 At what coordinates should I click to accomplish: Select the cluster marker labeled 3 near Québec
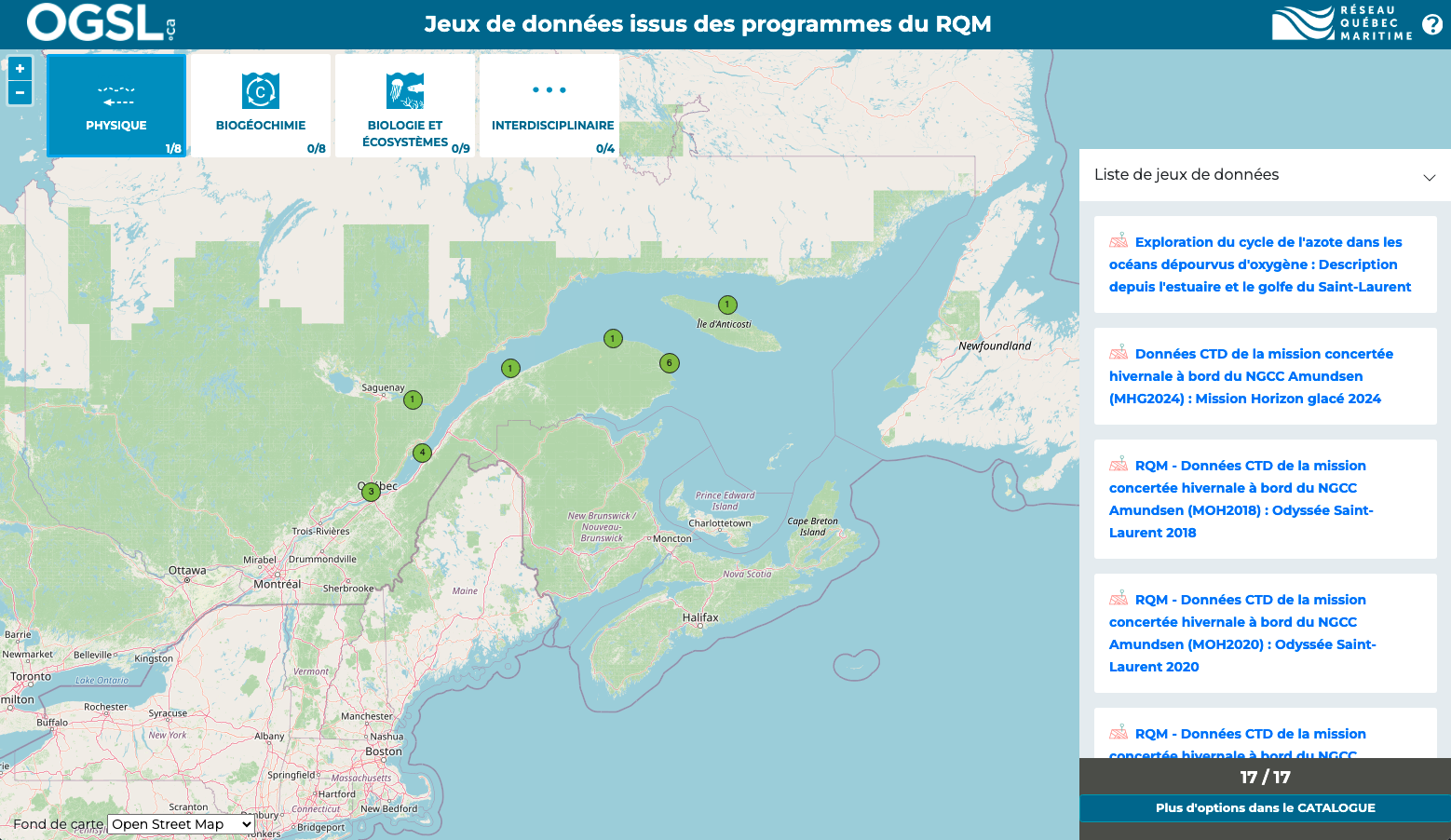tap(371, 492)
